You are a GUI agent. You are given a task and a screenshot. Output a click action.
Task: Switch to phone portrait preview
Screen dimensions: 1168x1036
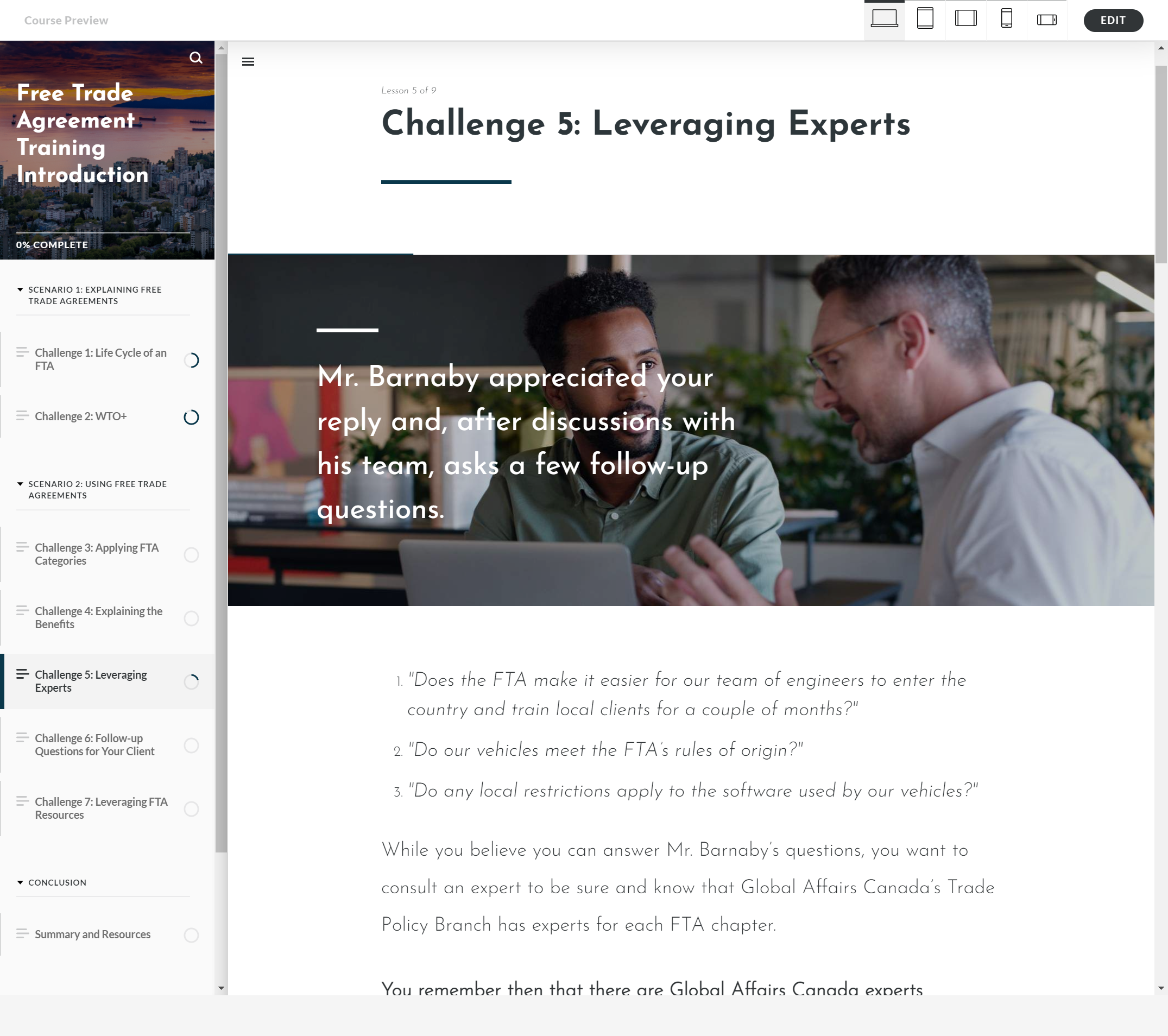(1006, 20)
